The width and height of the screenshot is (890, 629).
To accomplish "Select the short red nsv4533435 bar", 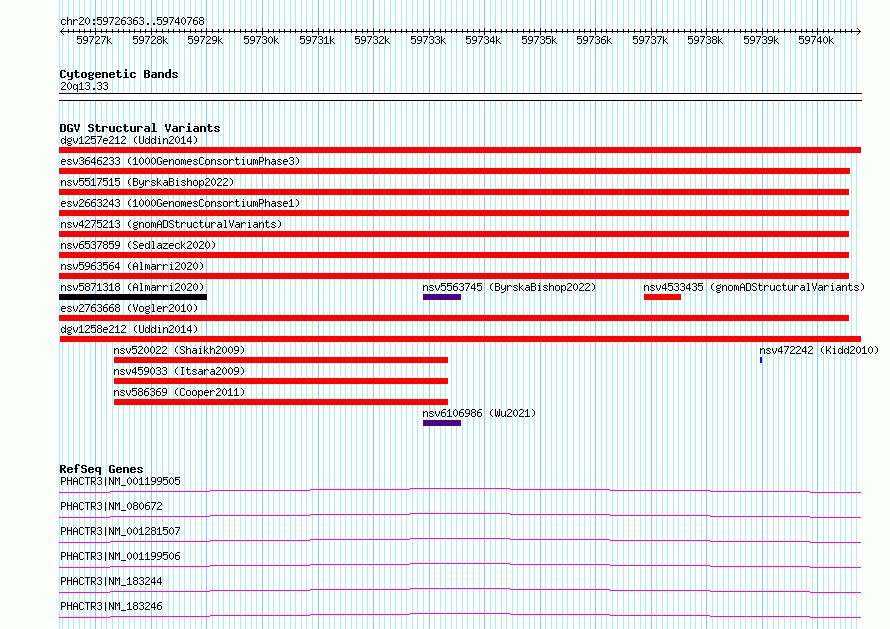I will click(662, 297).
